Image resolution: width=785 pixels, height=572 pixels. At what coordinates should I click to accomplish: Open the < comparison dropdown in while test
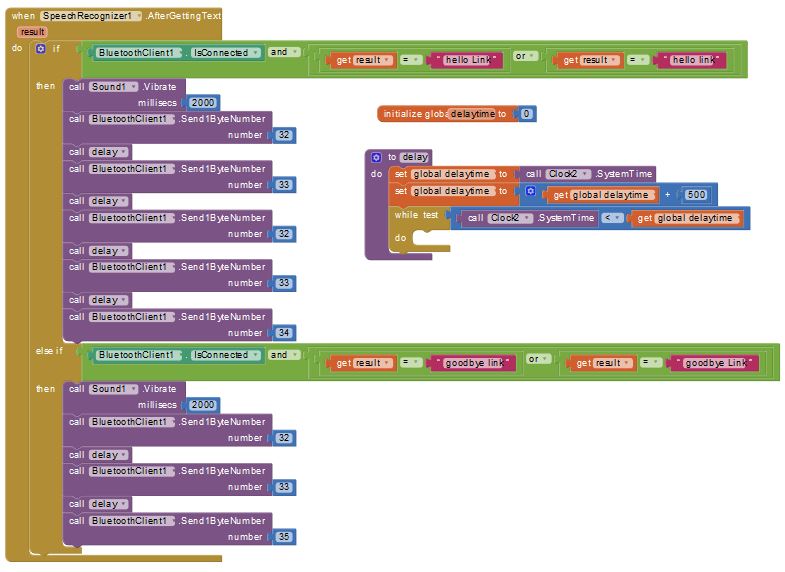[612, 218]
